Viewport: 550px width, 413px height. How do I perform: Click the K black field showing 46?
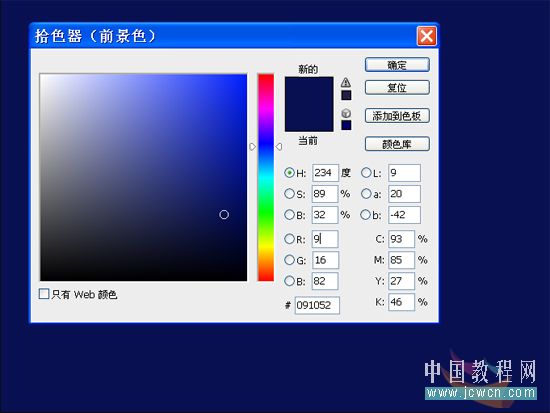pyautogui.click(x=401, y=302)
